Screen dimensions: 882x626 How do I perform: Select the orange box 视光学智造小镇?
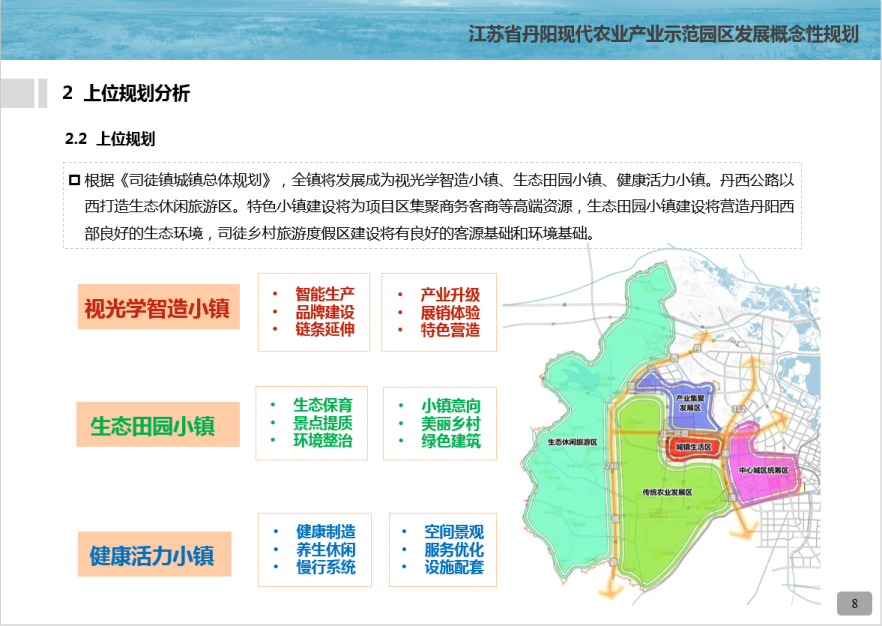(159, 307)
